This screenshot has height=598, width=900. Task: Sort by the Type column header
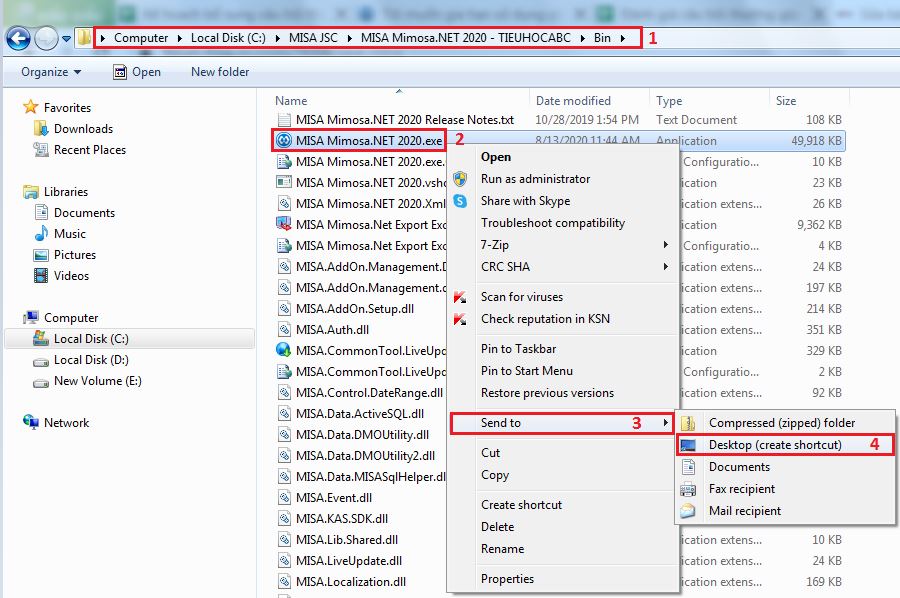click(669, 100)
